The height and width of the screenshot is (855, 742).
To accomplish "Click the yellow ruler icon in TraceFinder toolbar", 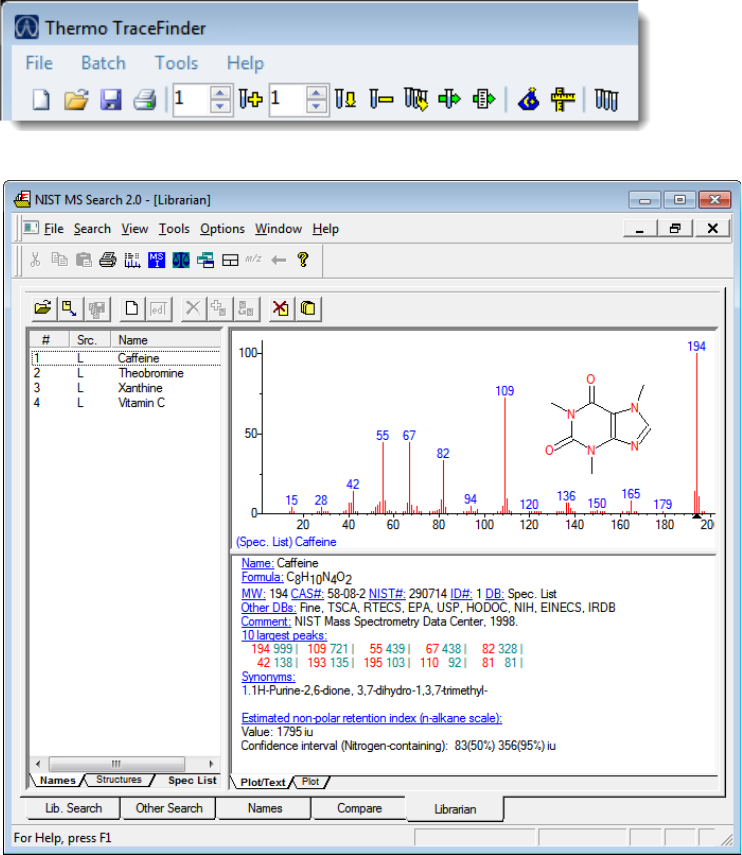I will [x=563, y=99].
